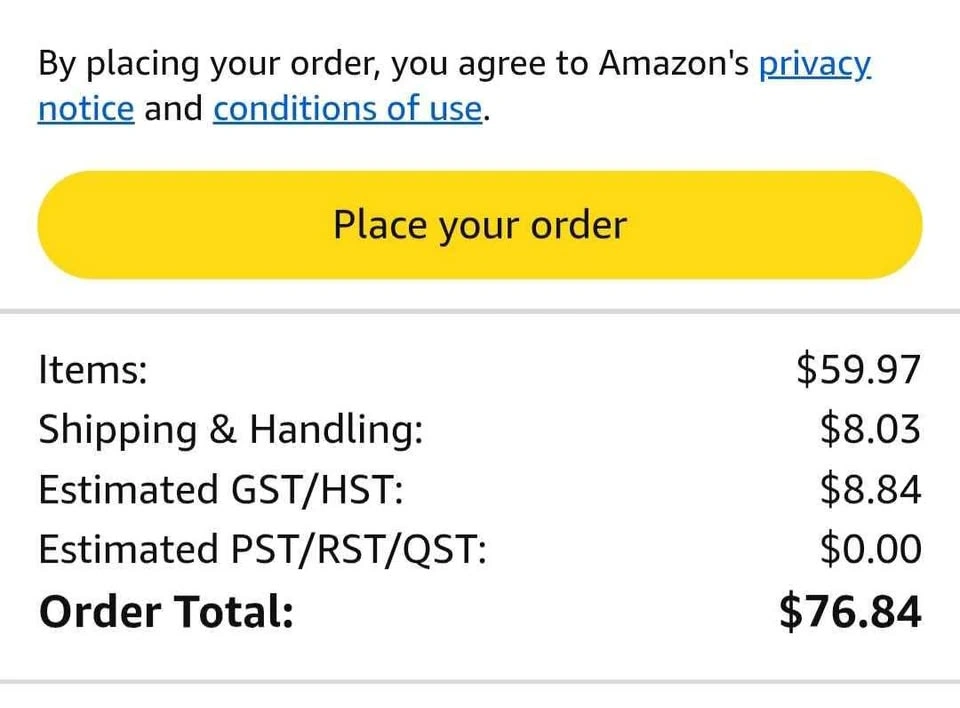Open the conditions of use link
This screenshot has height=708, width=960.
click(348, 108)
